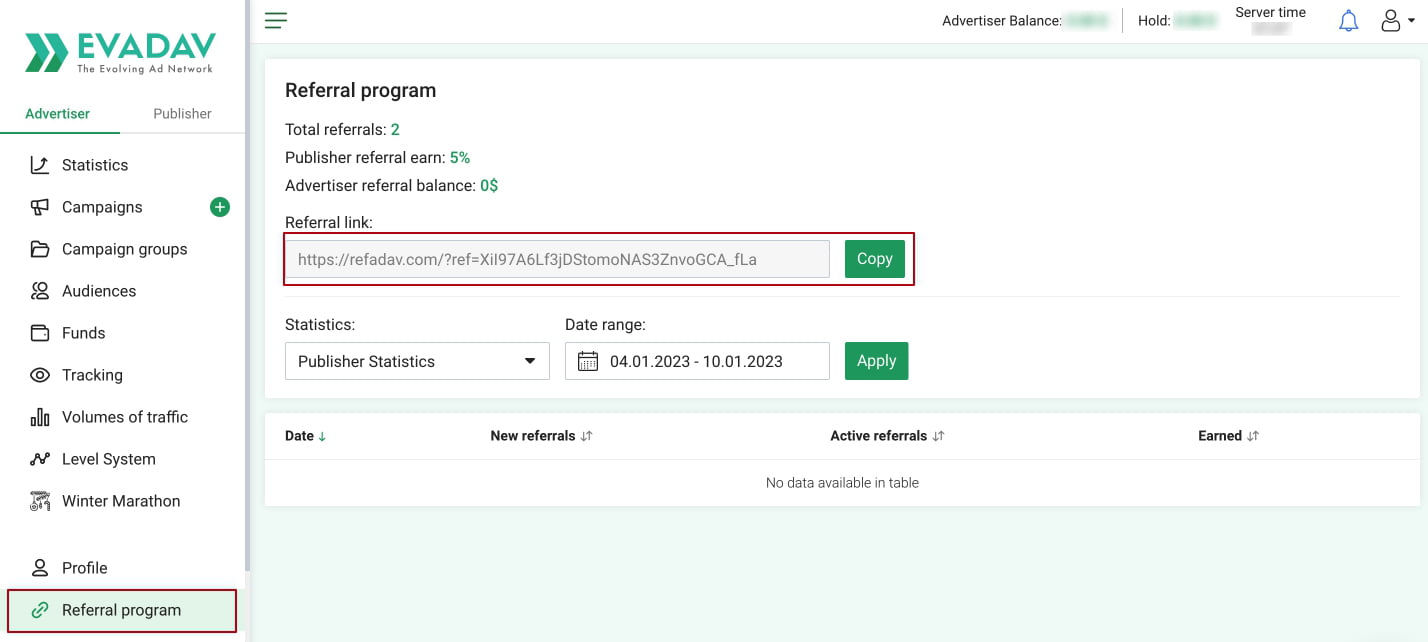Click the calendar icon in date range
This screenshot has height=642, width=1428.
[x=588, y=361]
